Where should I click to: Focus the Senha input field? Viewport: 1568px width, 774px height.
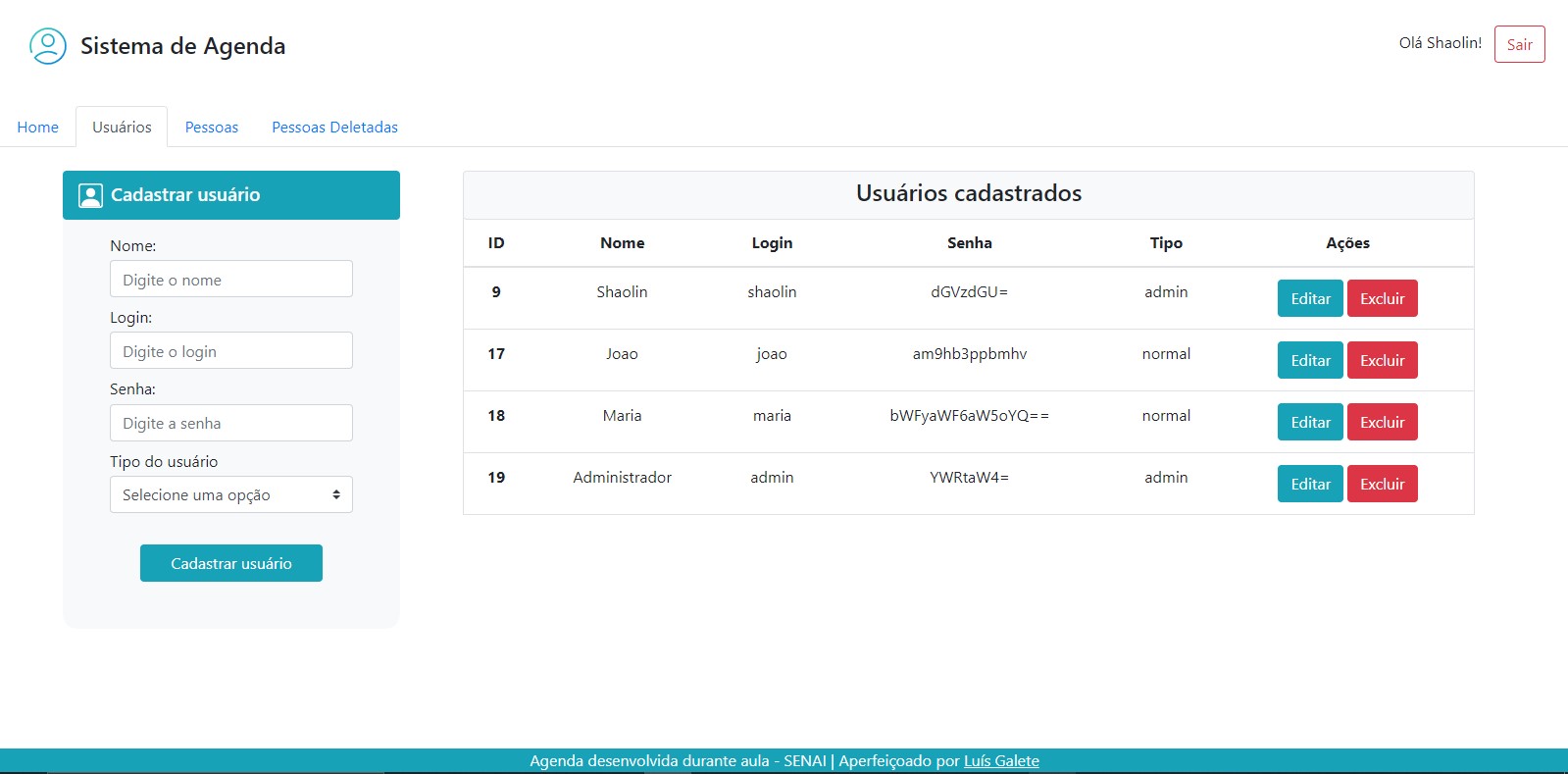(x=231, y=423)
